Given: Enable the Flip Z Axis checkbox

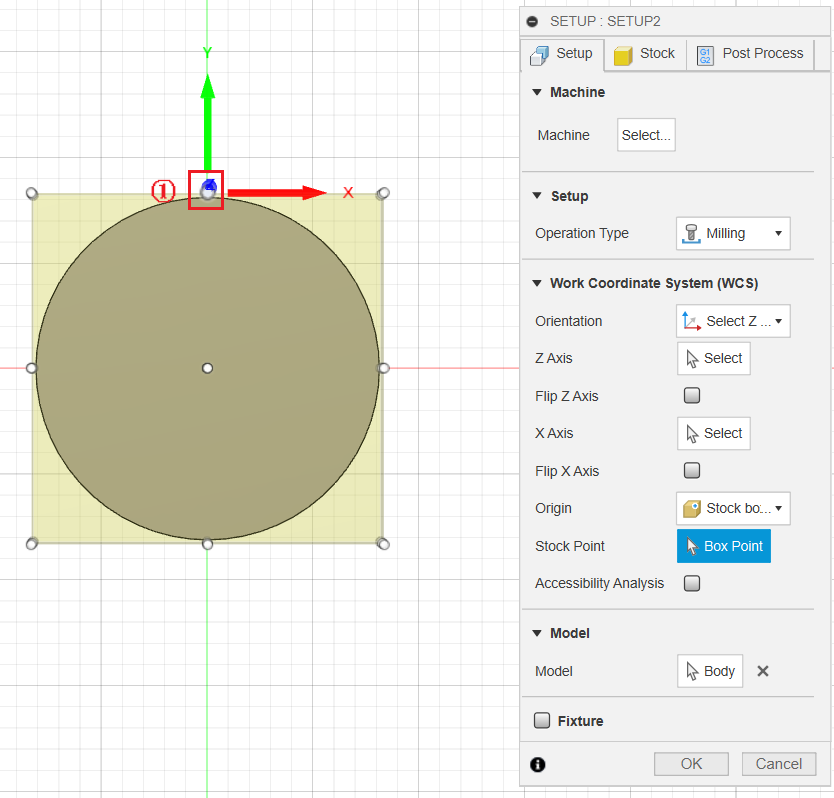Looking at the screenshot, I should pyautogui.click(x=691, y=395).
